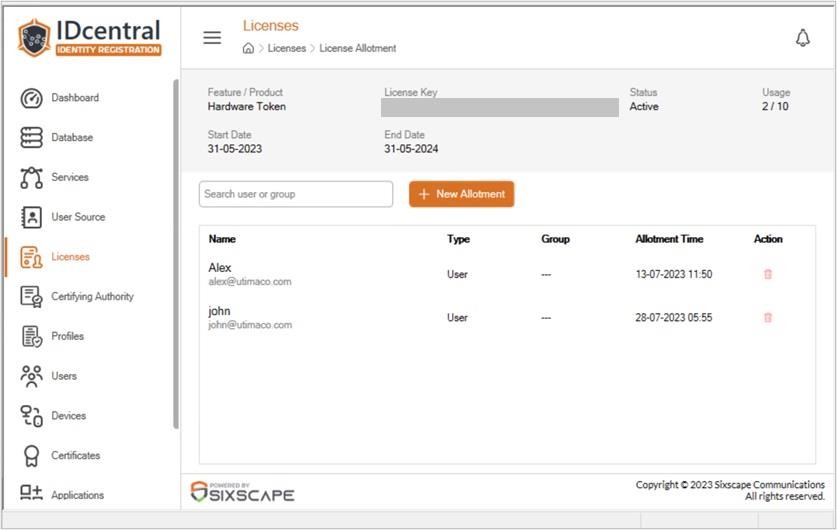Open Certifying Authority menu label
This screenshot has width=837, height=530.
(x=92, y=296)
